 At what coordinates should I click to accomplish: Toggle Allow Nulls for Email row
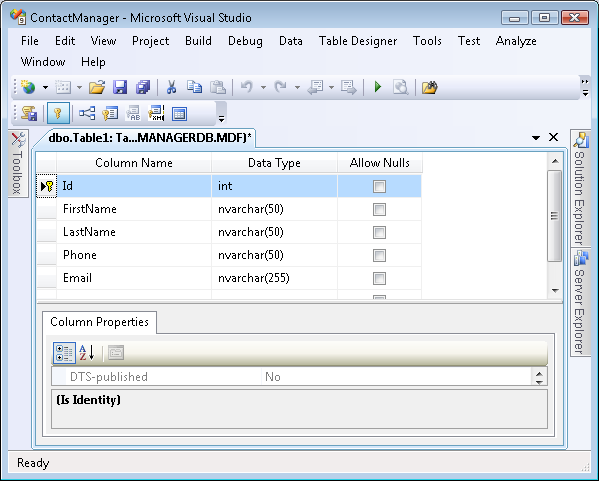point(379,278)
